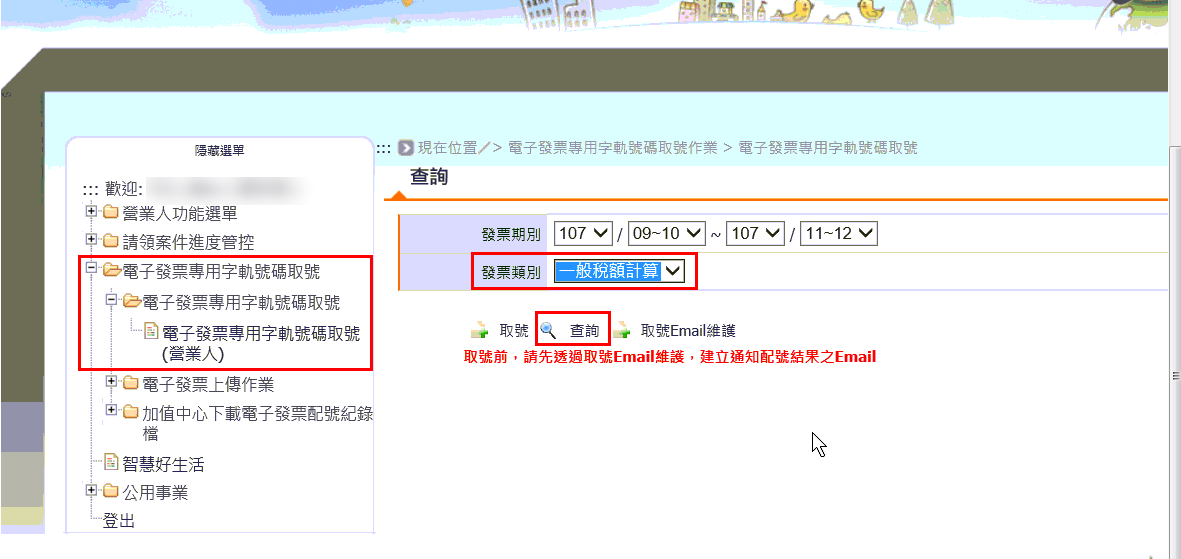
Task: Open the end year 107 dropdown
Action: point(755,234)
